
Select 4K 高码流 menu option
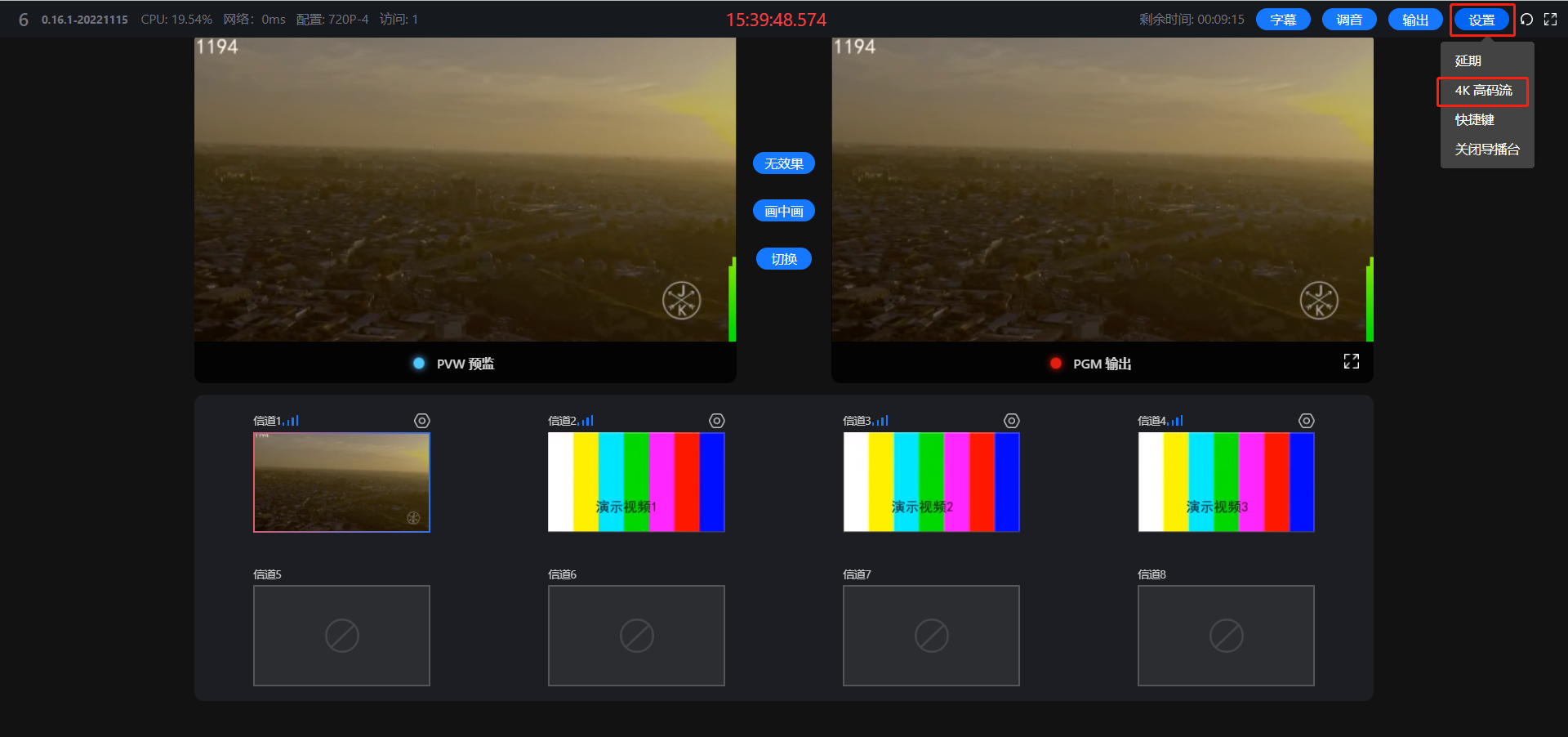[x=1483, y=91]
